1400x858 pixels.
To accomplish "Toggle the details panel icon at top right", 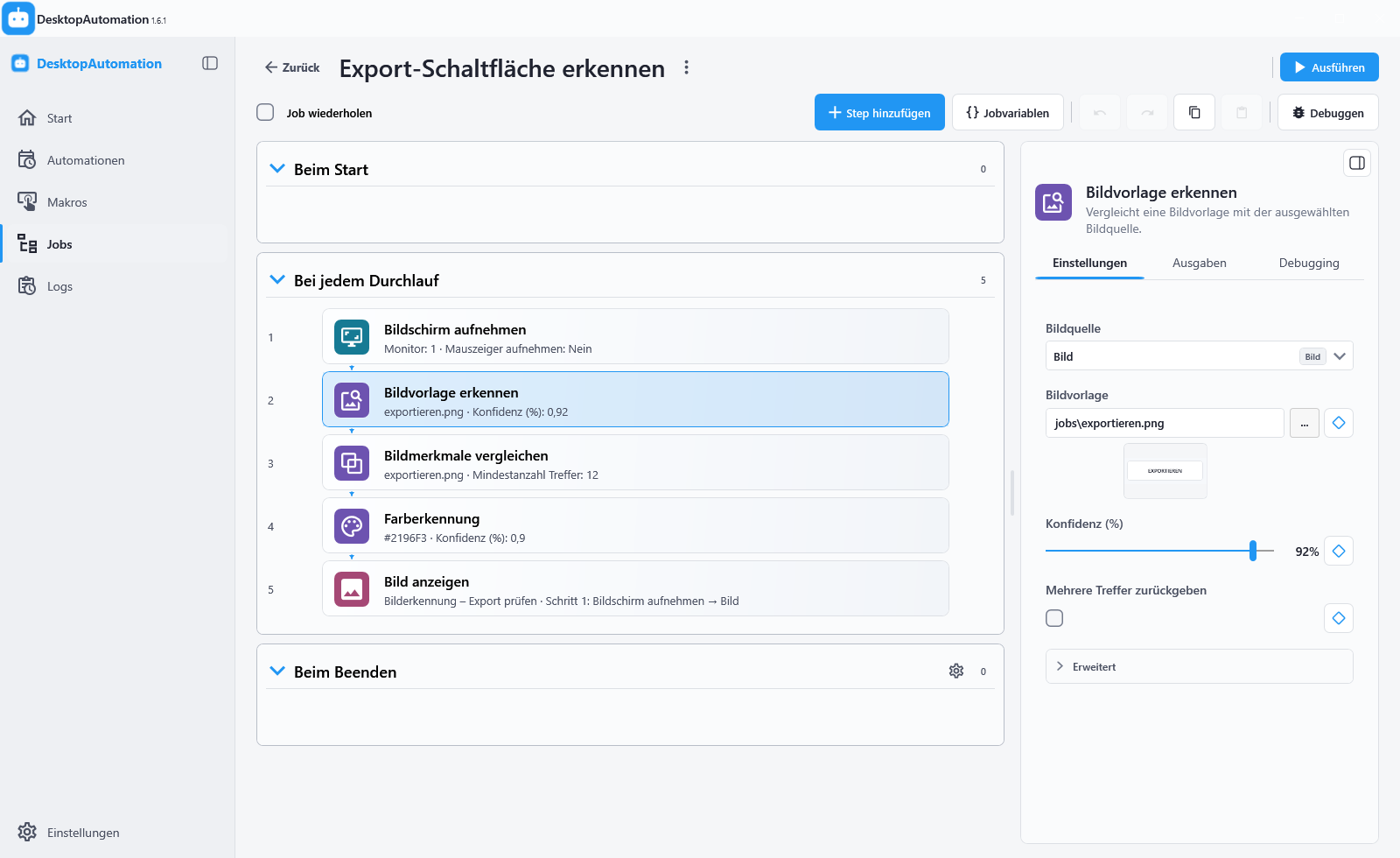I will coord(1357,163).
